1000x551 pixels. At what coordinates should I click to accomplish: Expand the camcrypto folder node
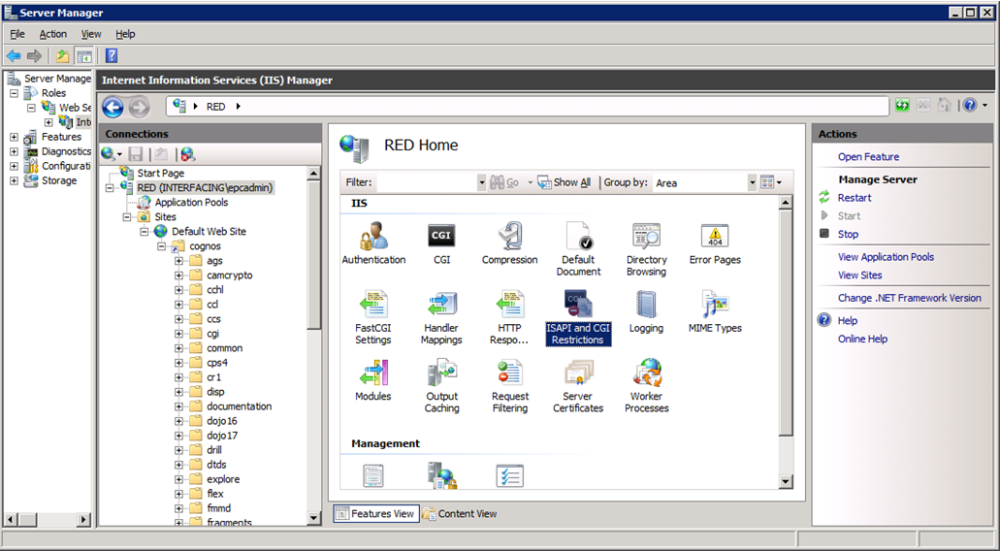click(179, 276)
